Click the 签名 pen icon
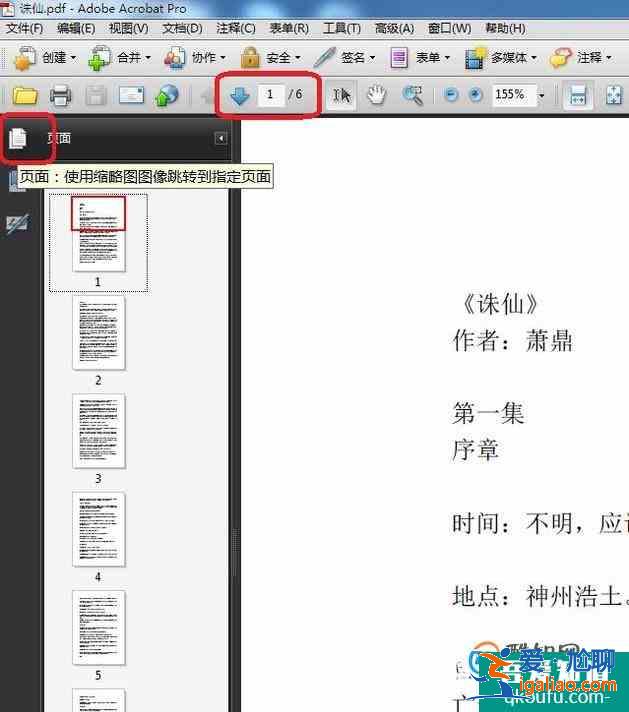Image resolution: width=629 pixels, height=712 pixels. 324,58
